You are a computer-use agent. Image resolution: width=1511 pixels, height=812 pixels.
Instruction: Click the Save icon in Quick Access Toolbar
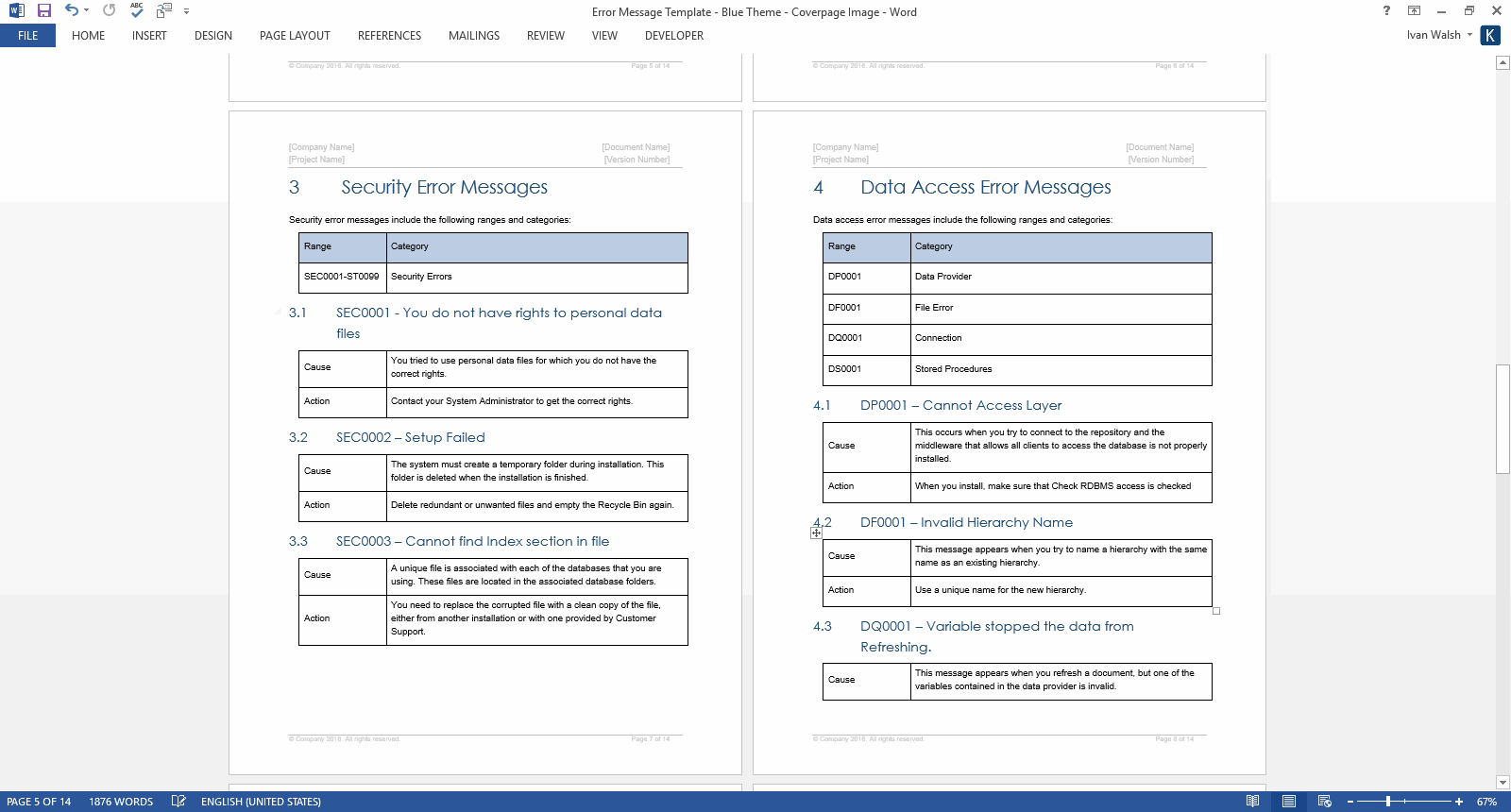click(44, 11)
